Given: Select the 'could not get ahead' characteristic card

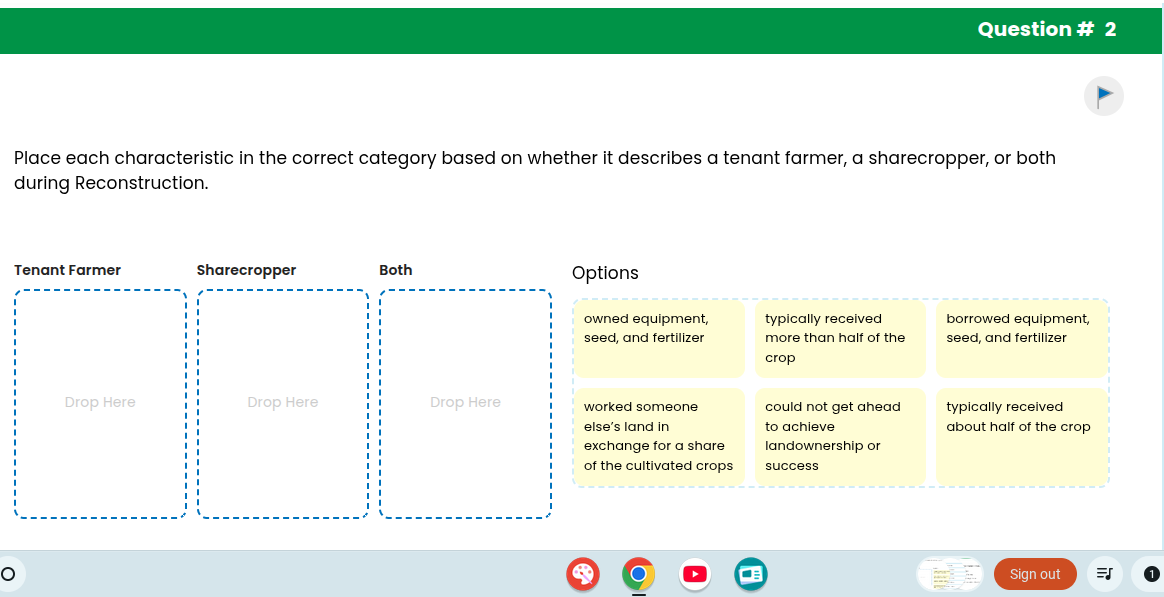Looking at the screenshot, I should [840, 436].
